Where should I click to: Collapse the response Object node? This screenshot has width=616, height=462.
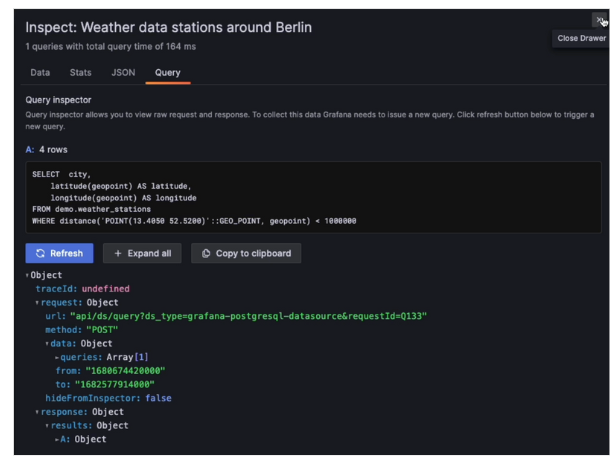(x=37, y=412)
